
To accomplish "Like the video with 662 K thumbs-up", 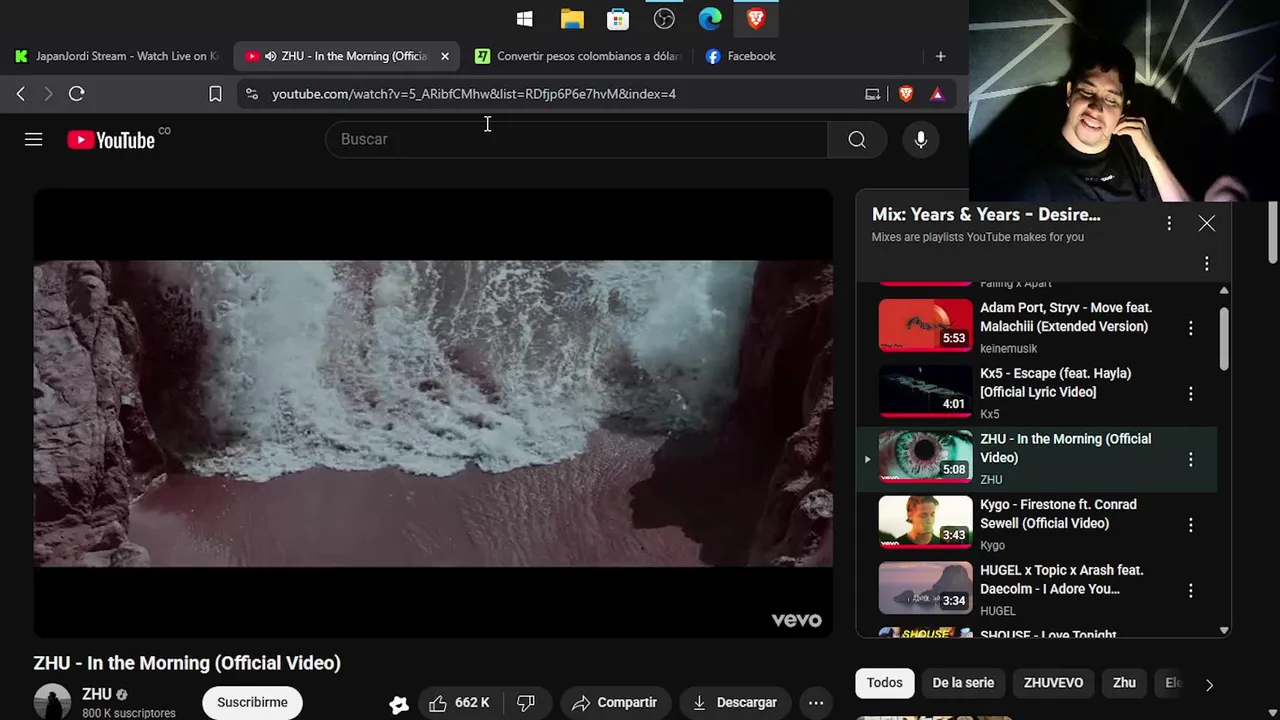I will pos(460,703).
